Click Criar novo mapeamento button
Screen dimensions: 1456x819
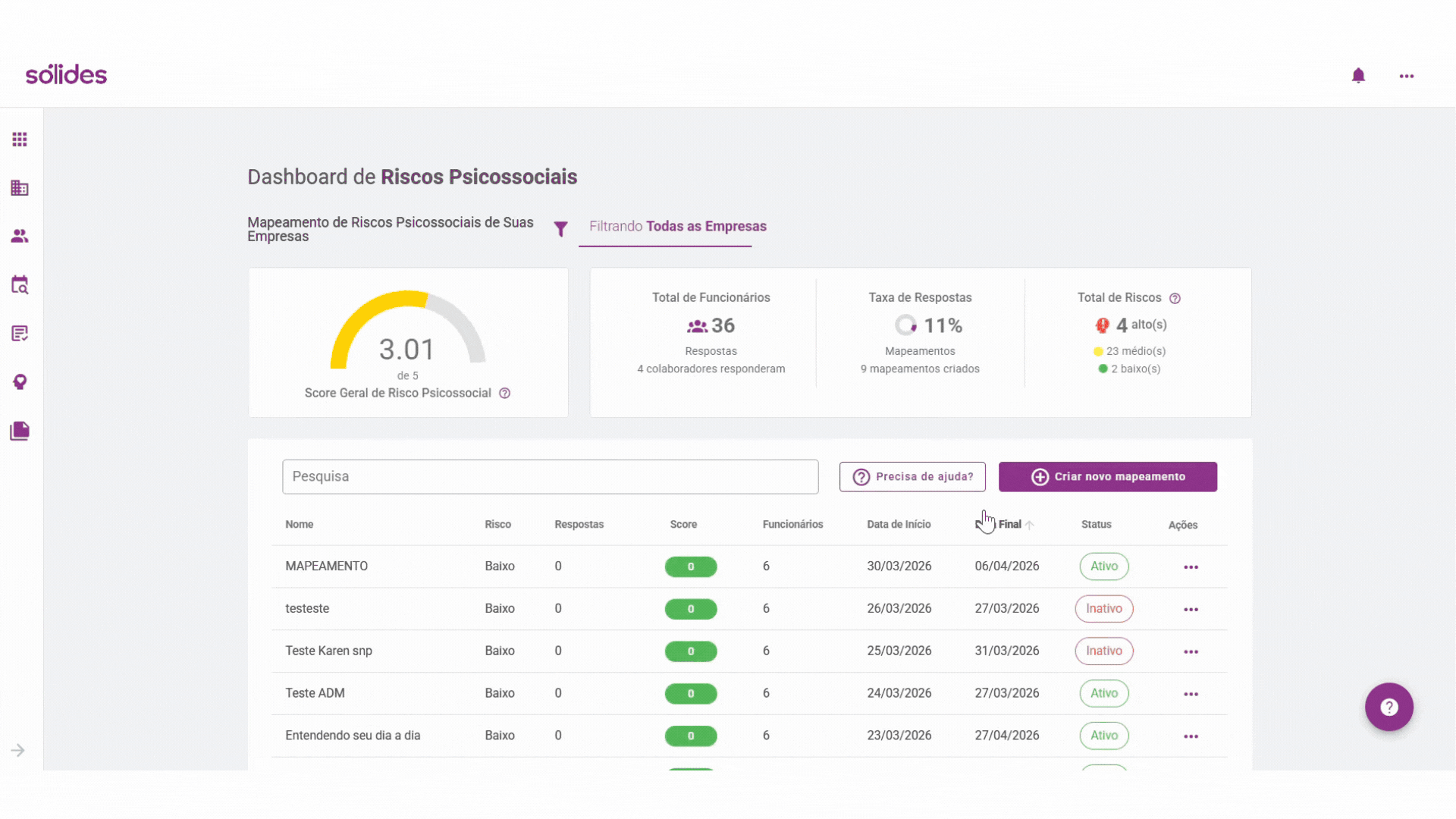point(1108,477)
